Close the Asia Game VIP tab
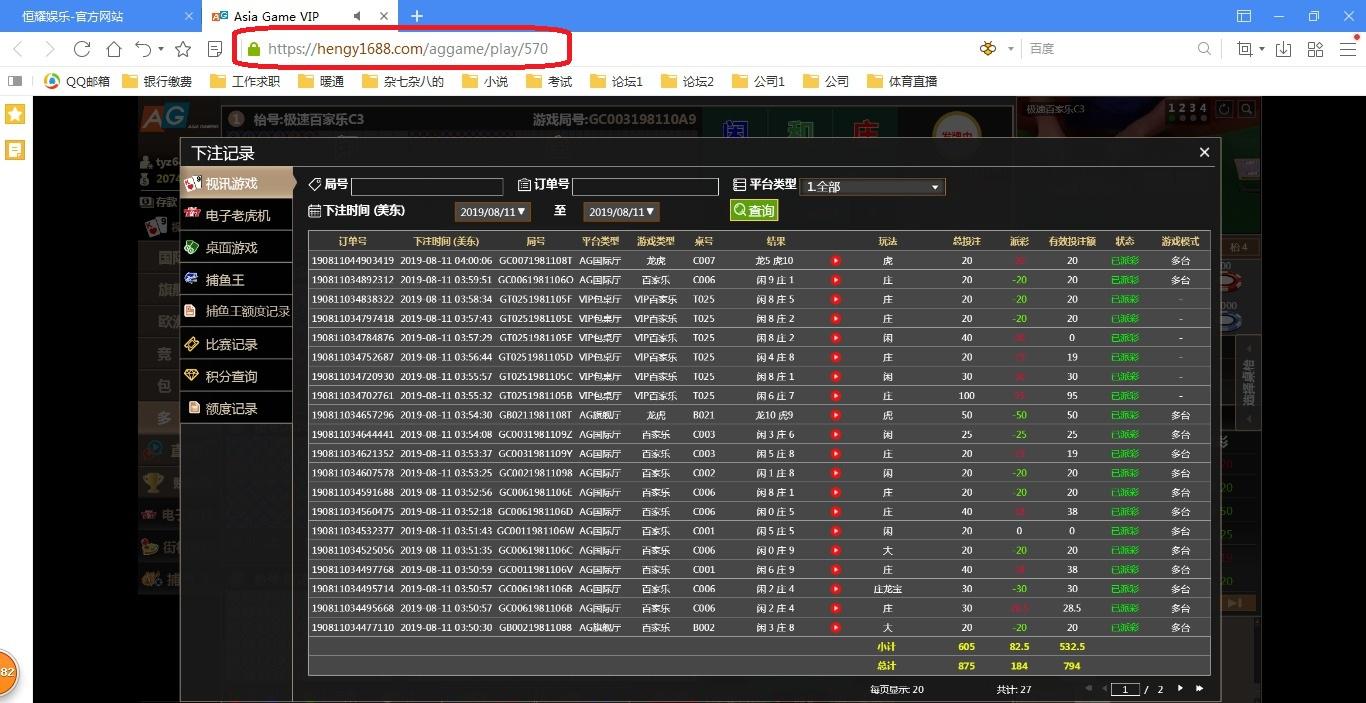 (384, 16)
